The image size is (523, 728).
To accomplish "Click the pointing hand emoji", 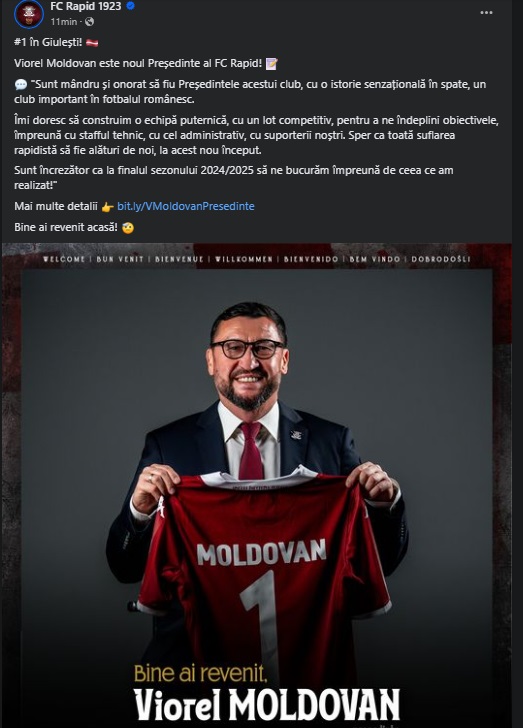I will click(x=107, y=207).
